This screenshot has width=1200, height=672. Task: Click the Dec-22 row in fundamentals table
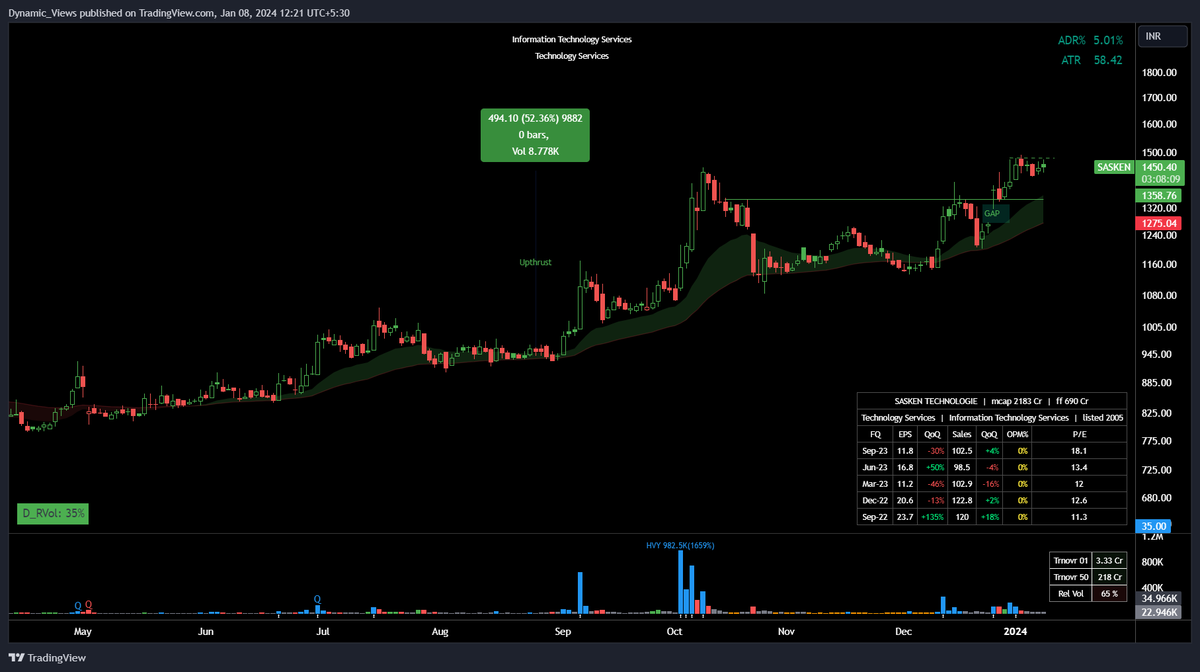click(x=992, y=500)
